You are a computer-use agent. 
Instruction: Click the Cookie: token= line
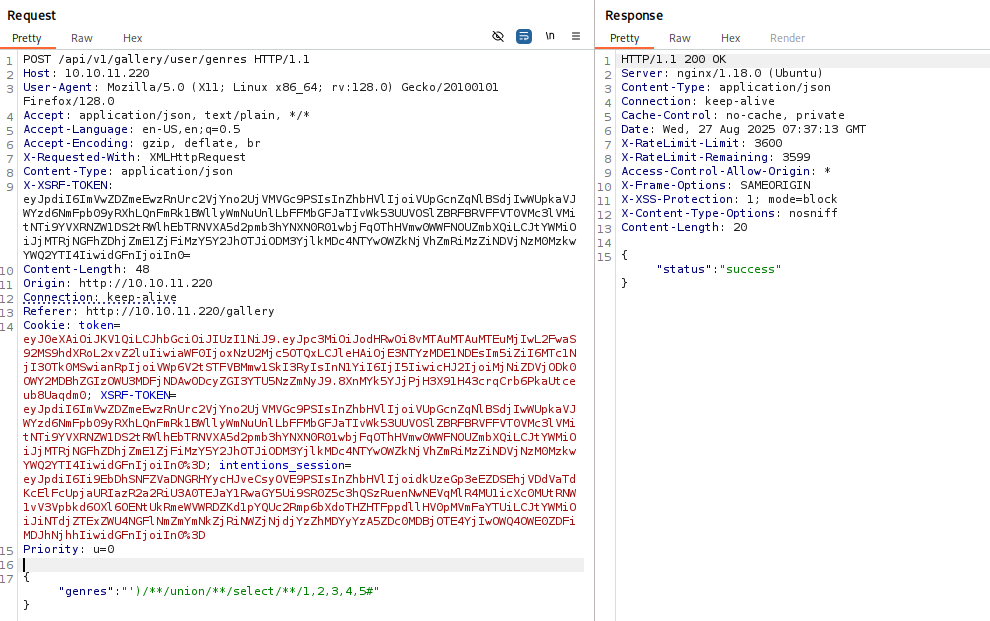72,325
